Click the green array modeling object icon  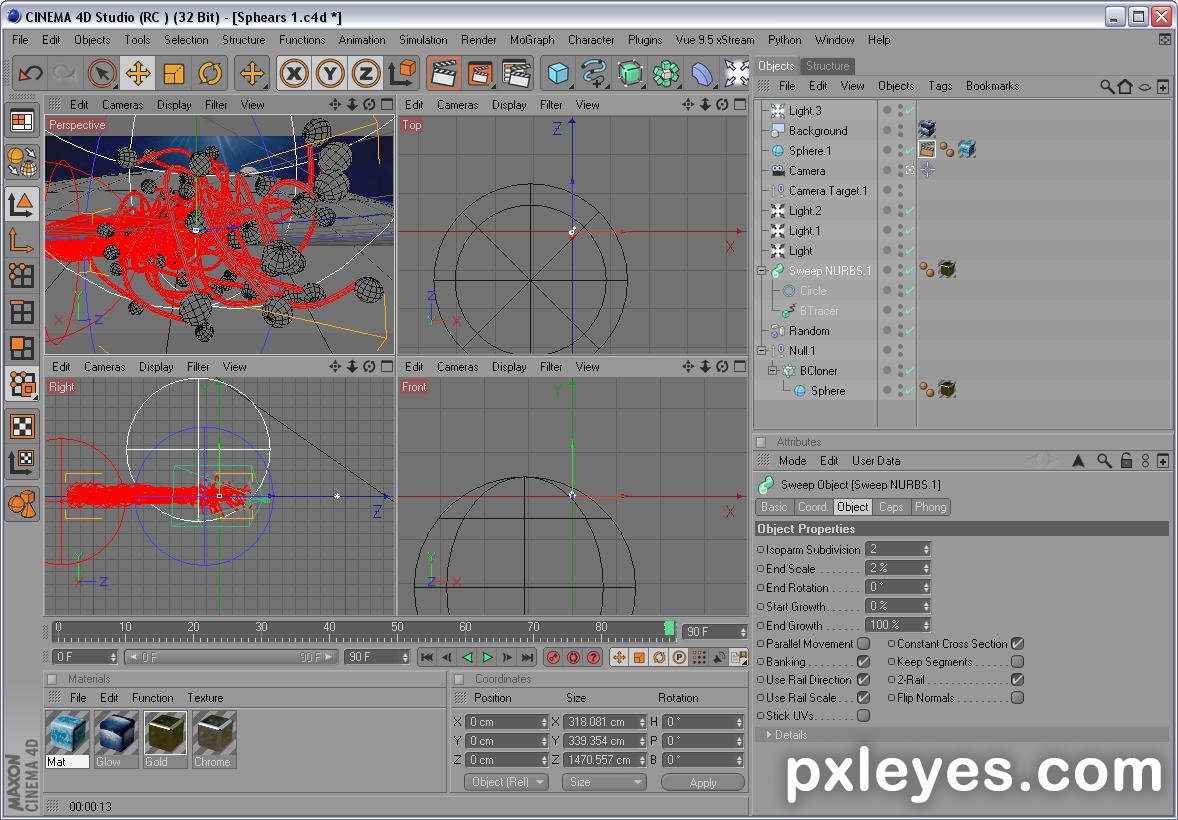[x=666, y=74]
